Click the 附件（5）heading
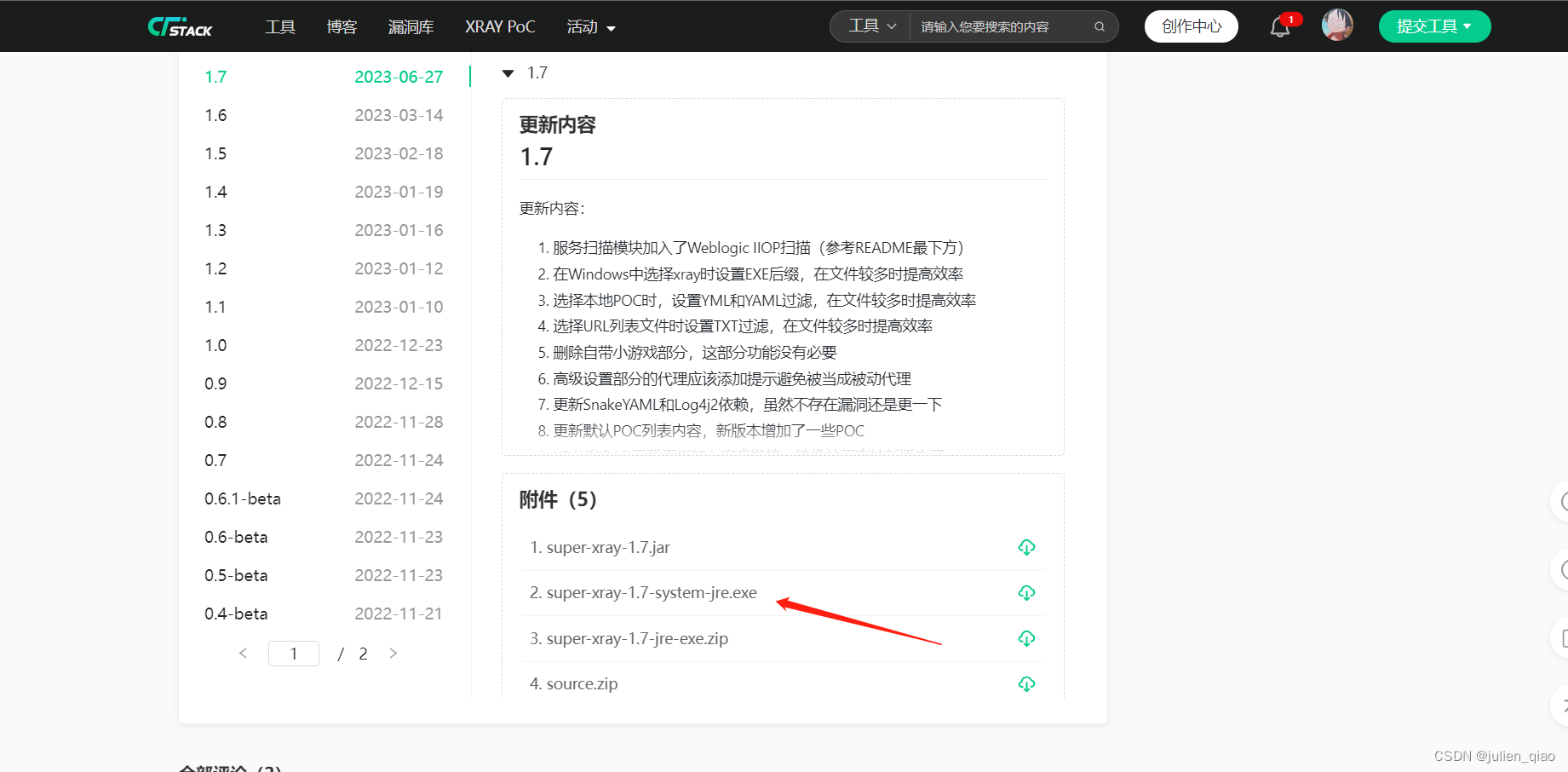The image size is (1568, 772). [x=558, y=499]
